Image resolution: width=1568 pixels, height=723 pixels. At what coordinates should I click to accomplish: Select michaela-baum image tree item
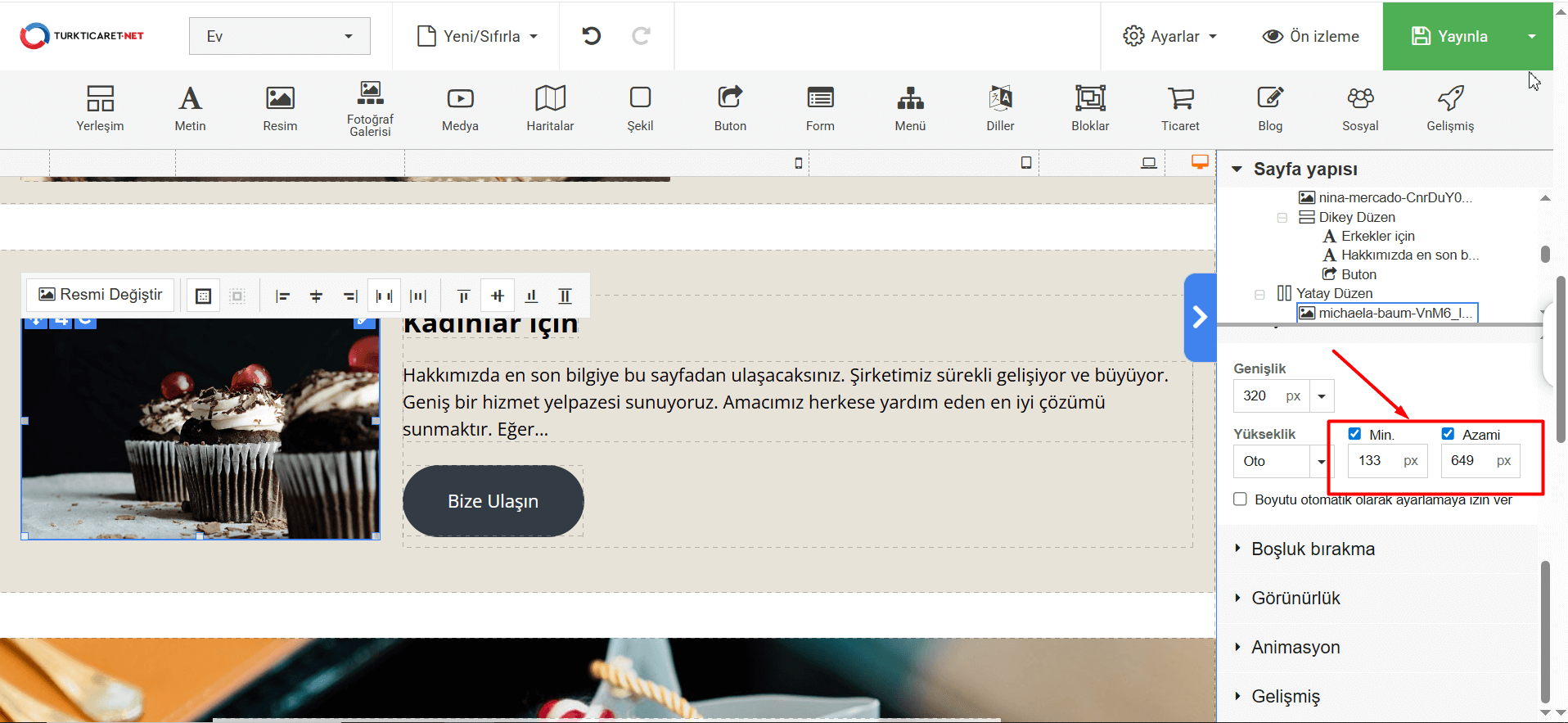tap(1387, 313)
